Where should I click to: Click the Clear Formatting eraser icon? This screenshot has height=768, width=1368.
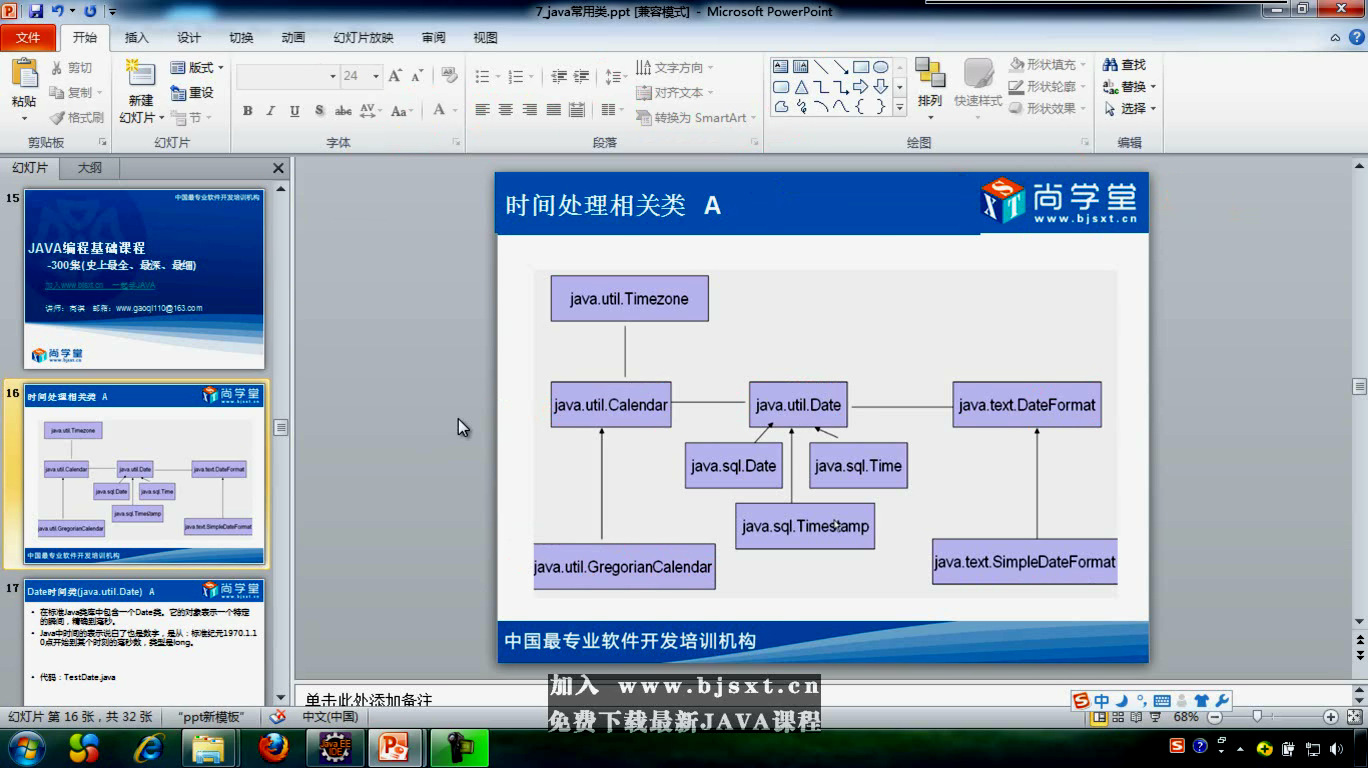pos(449,76)
